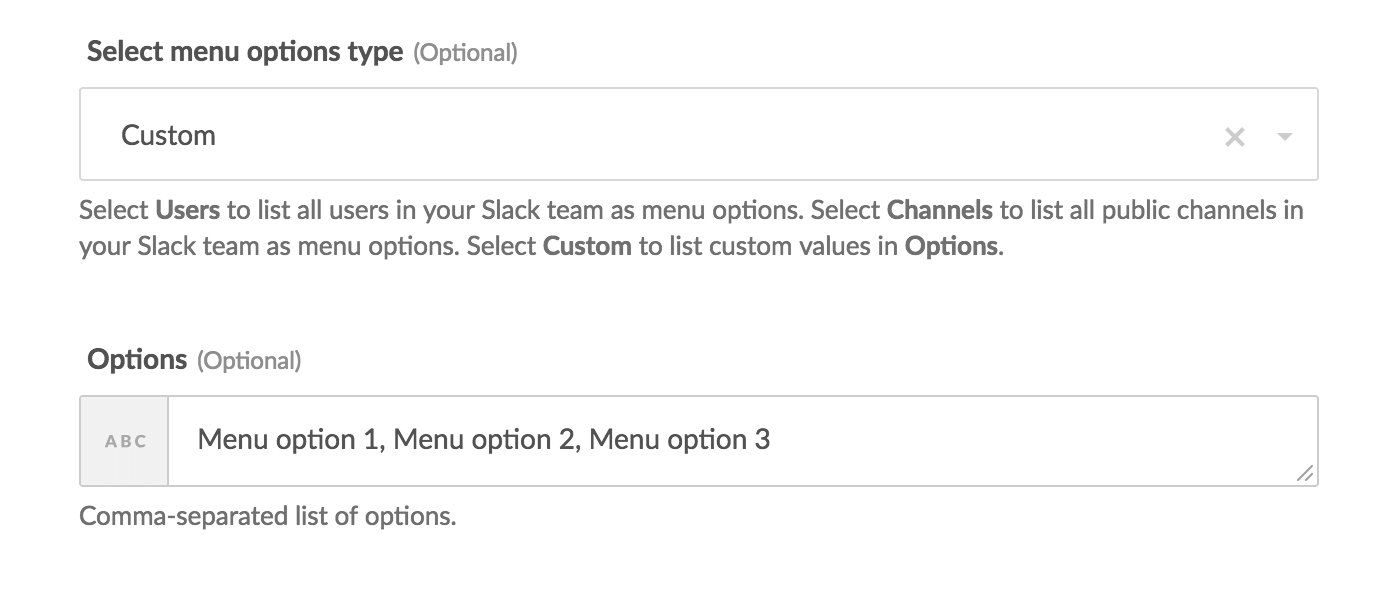Click the Custom value in the selector
Image resolution: width=1395 pixels, height=594 pixels.
coord(168,135)
